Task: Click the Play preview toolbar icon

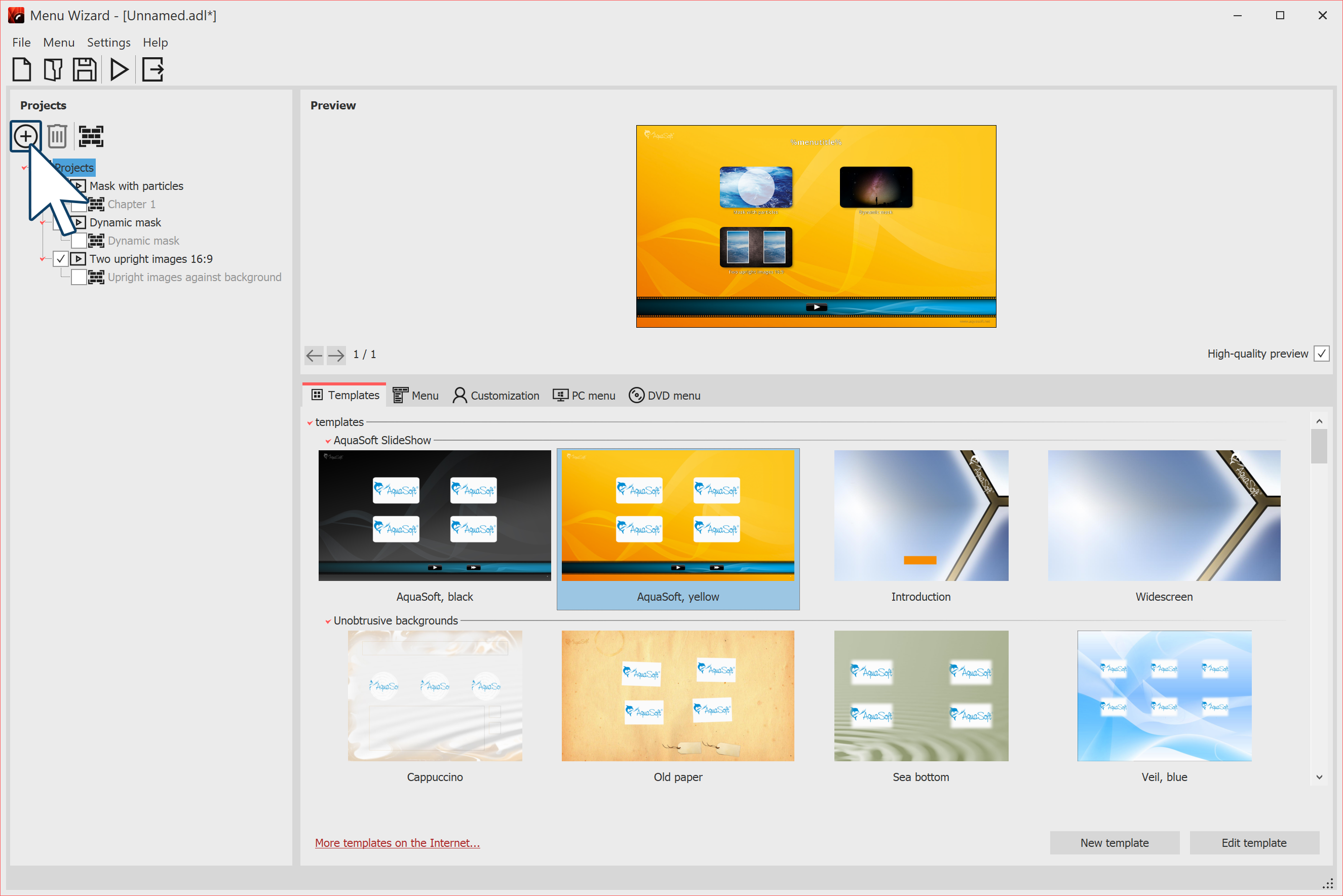Action: 119,70
